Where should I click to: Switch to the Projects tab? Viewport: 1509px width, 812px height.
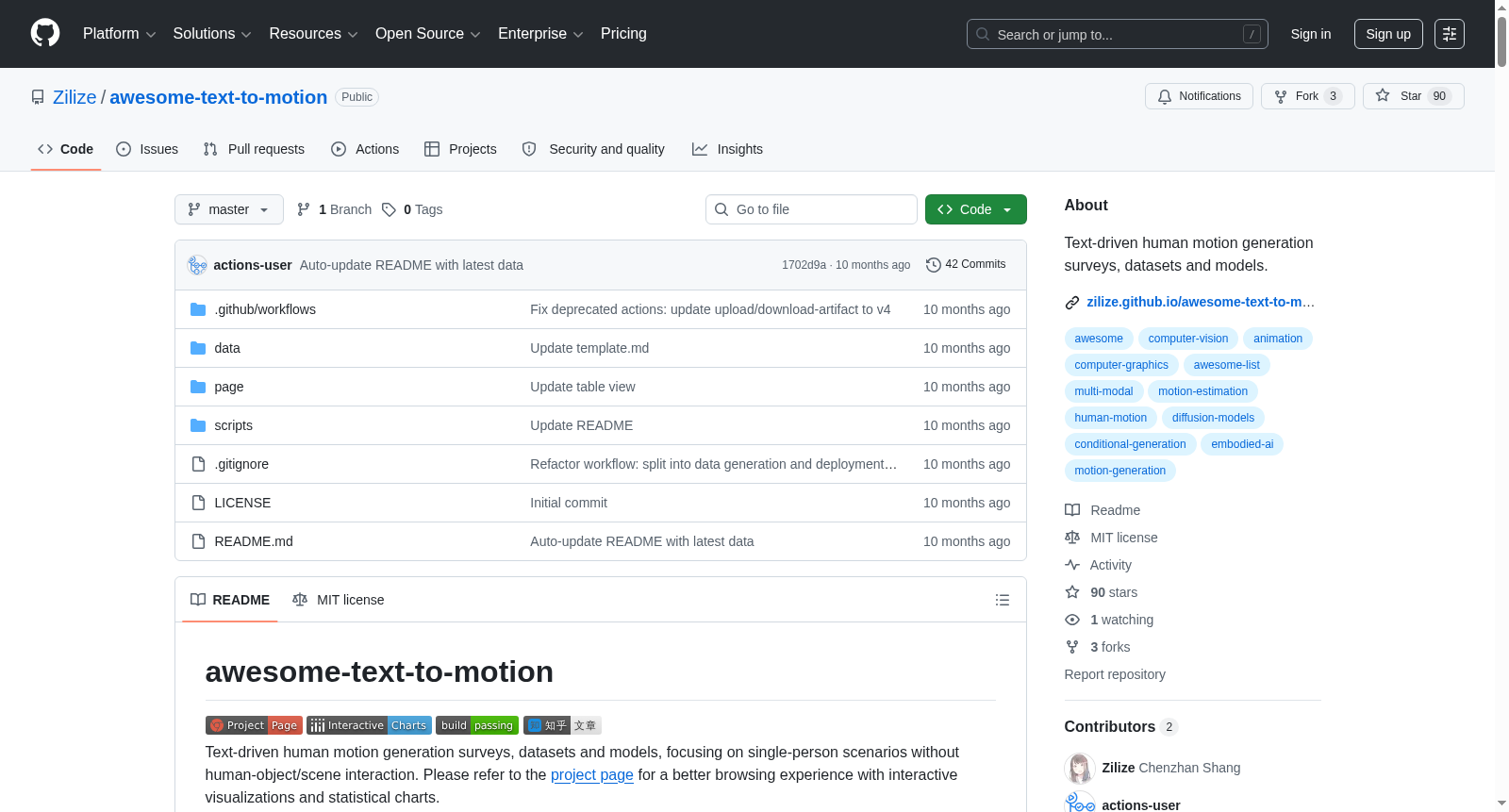(x=460, y=149)
